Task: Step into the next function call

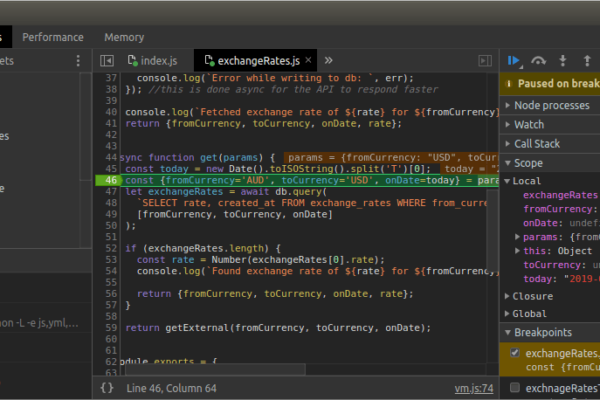Action: 562,60
